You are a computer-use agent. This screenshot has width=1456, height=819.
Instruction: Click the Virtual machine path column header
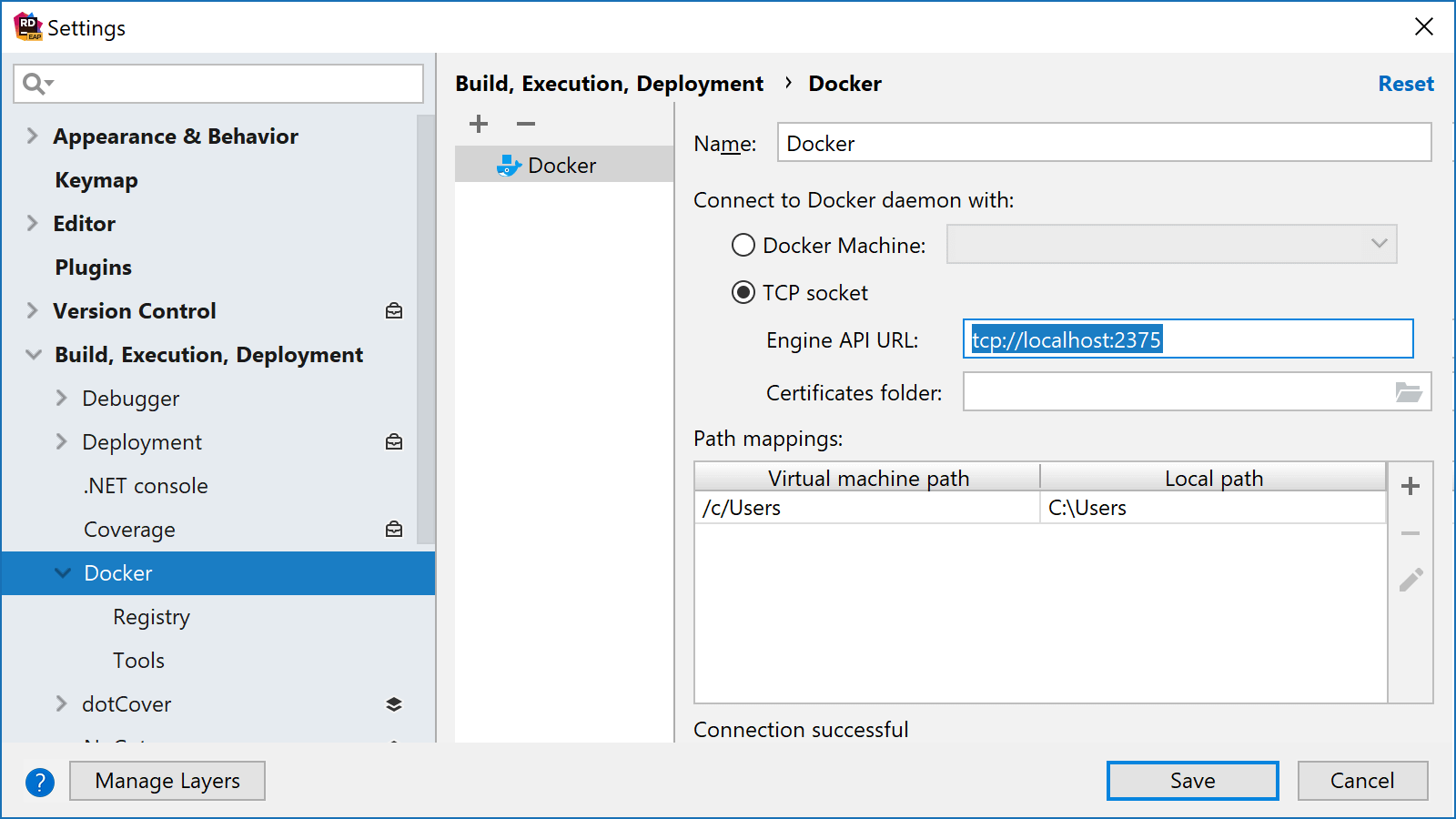[x=867, y=478]
